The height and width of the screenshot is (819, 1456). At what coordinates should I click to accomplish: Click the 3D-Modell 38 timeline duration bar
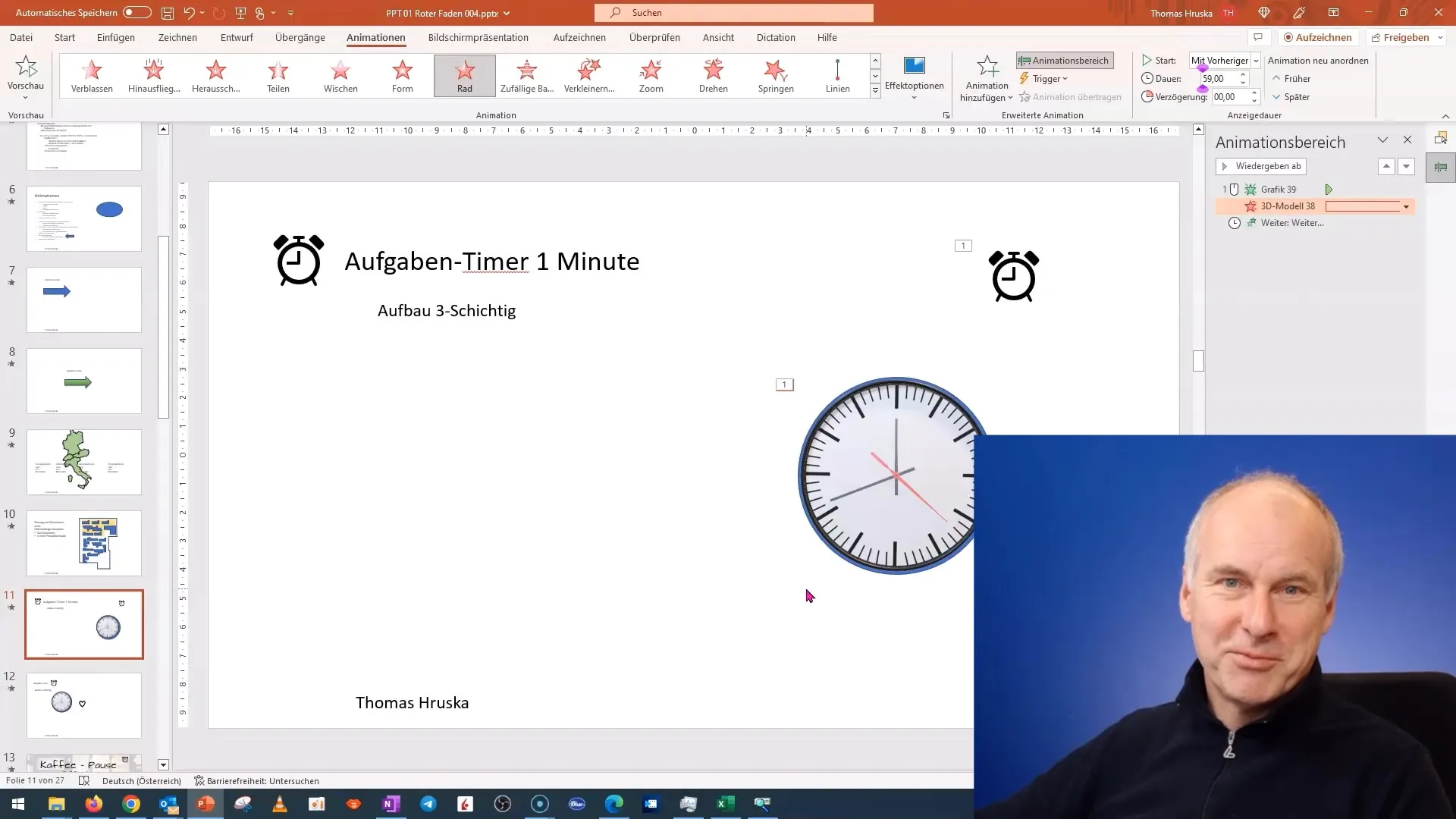[x=1362, y=206]
